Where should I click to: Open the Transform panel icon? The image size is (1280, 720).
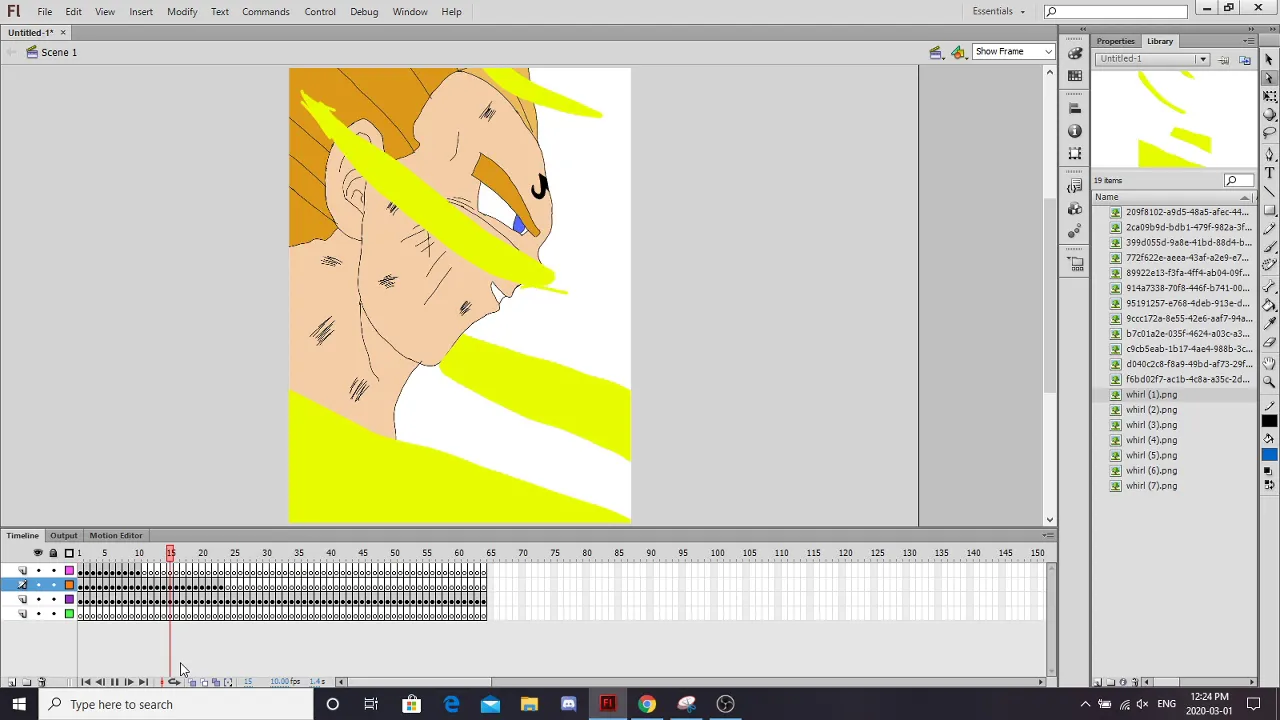(x=1075, y=153)
